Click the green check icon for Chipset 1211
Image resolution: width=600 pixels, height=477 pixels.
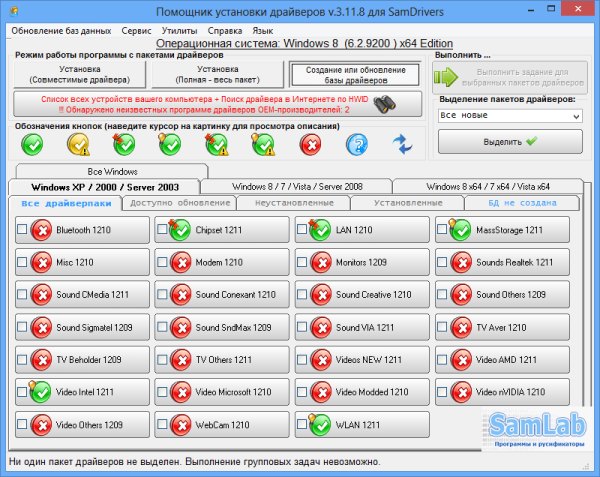pos(180,230)
